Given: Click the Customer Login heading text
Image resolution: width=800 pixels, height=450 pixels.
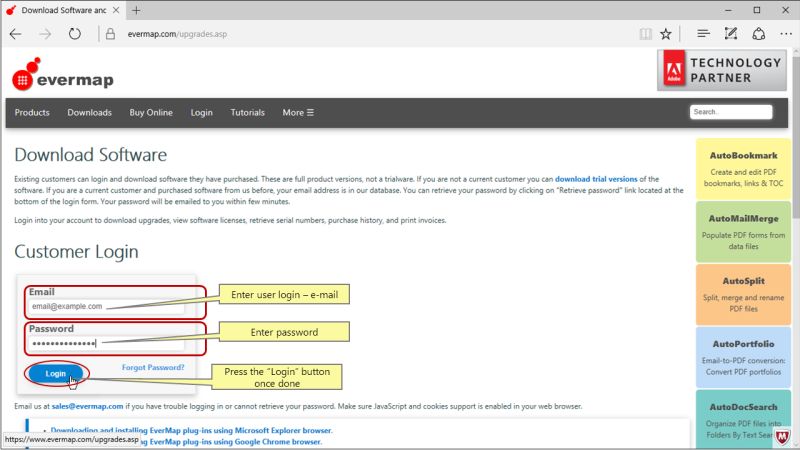Looking at the screenshot, I should [76, 252].
